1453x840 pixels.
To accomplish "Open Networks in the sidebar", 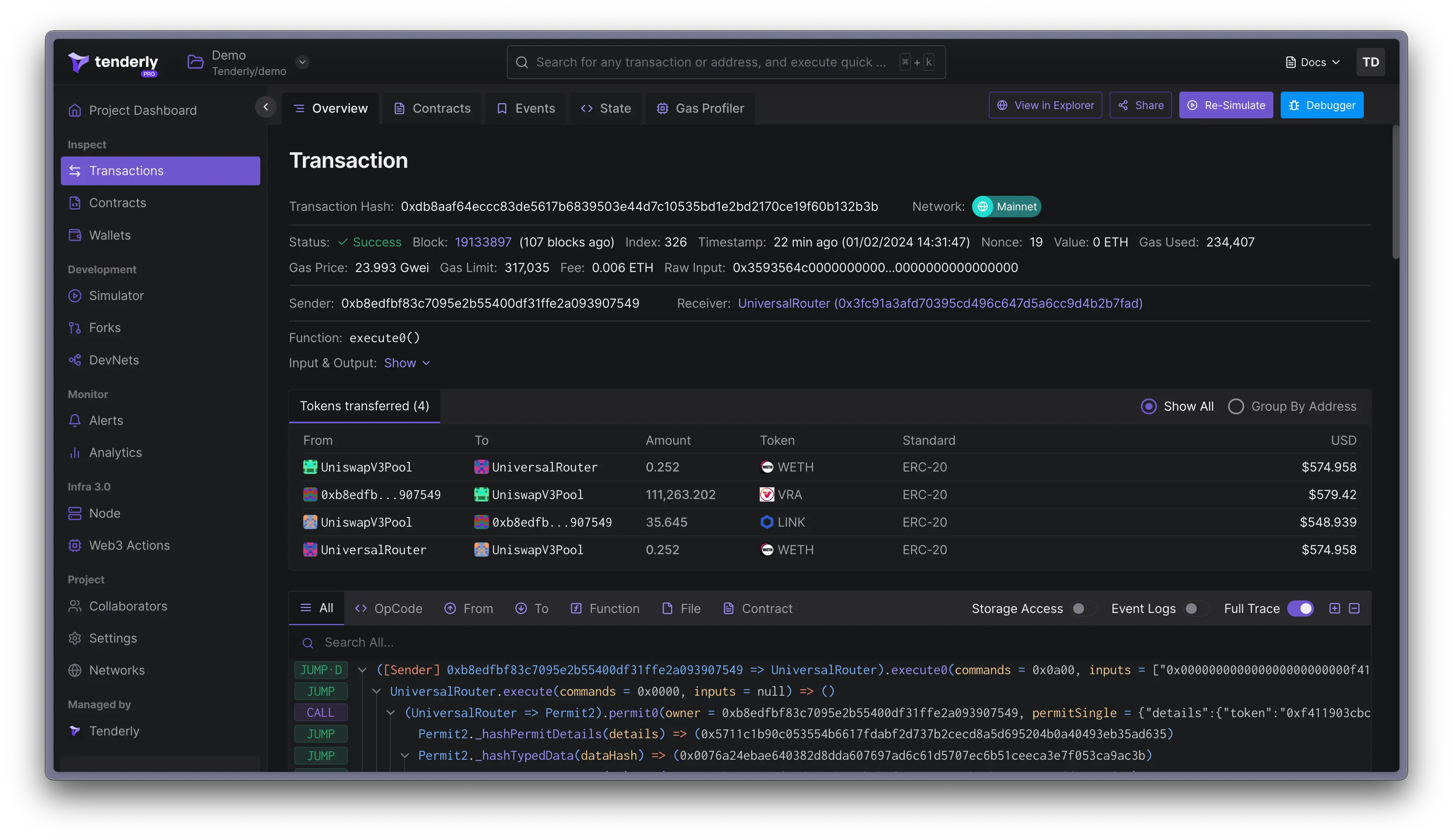I will pos(107,670).
